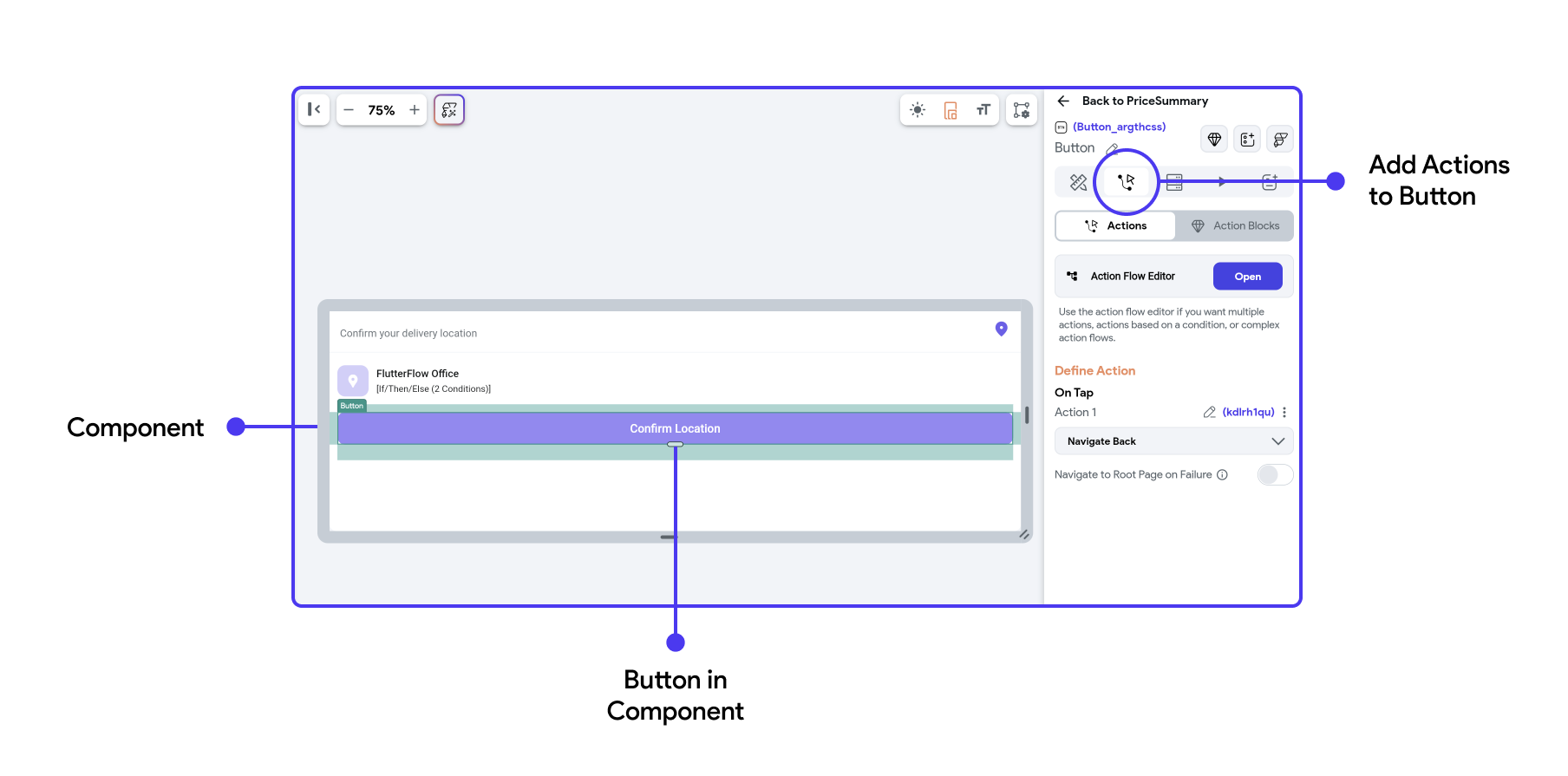This screenshot has height=776, width=1568.
Task: Go Back to PriceSummary link
Action: point(1145,101)
